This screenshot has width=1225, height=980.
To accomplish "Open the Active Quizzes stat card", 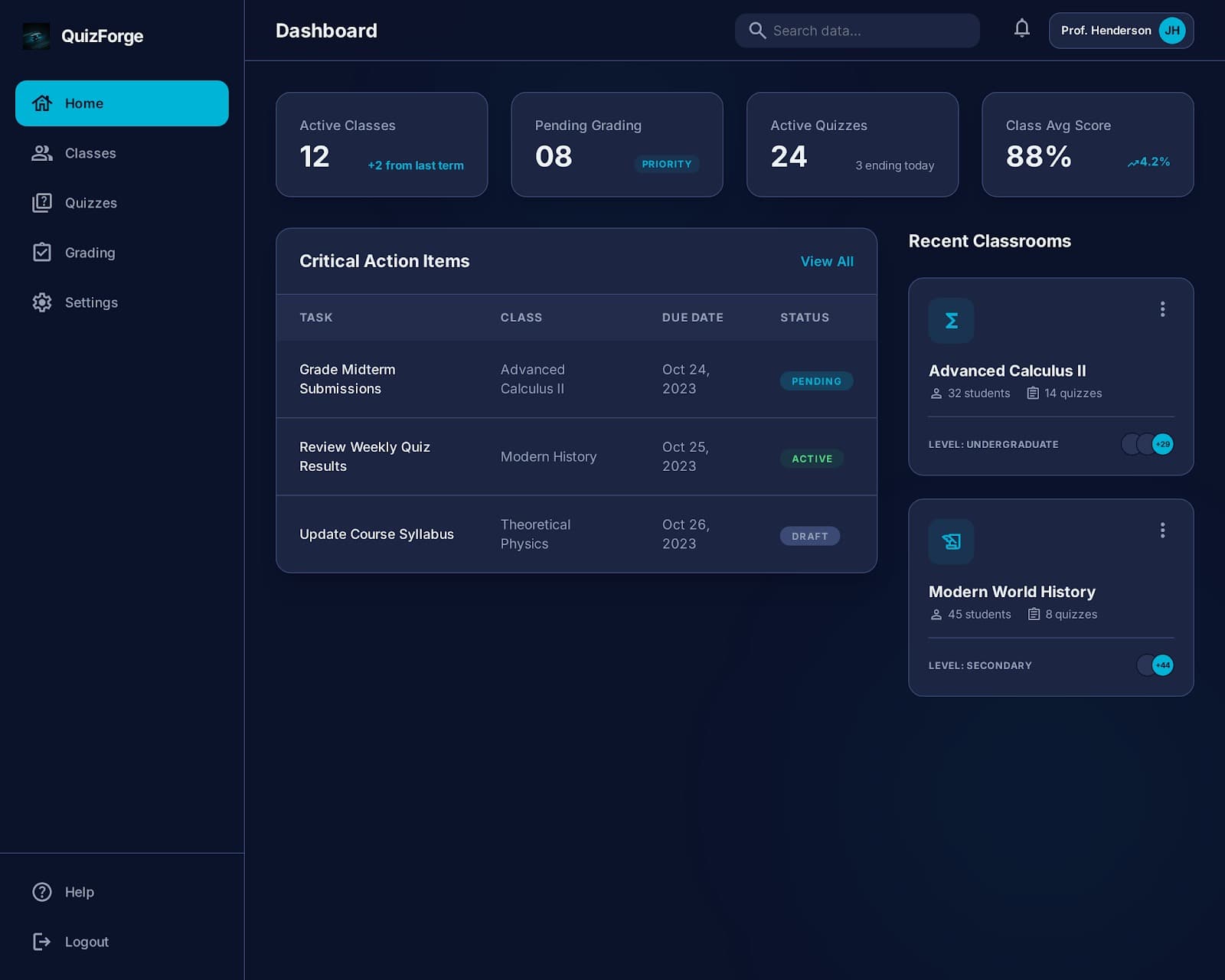I will [853, 145].
